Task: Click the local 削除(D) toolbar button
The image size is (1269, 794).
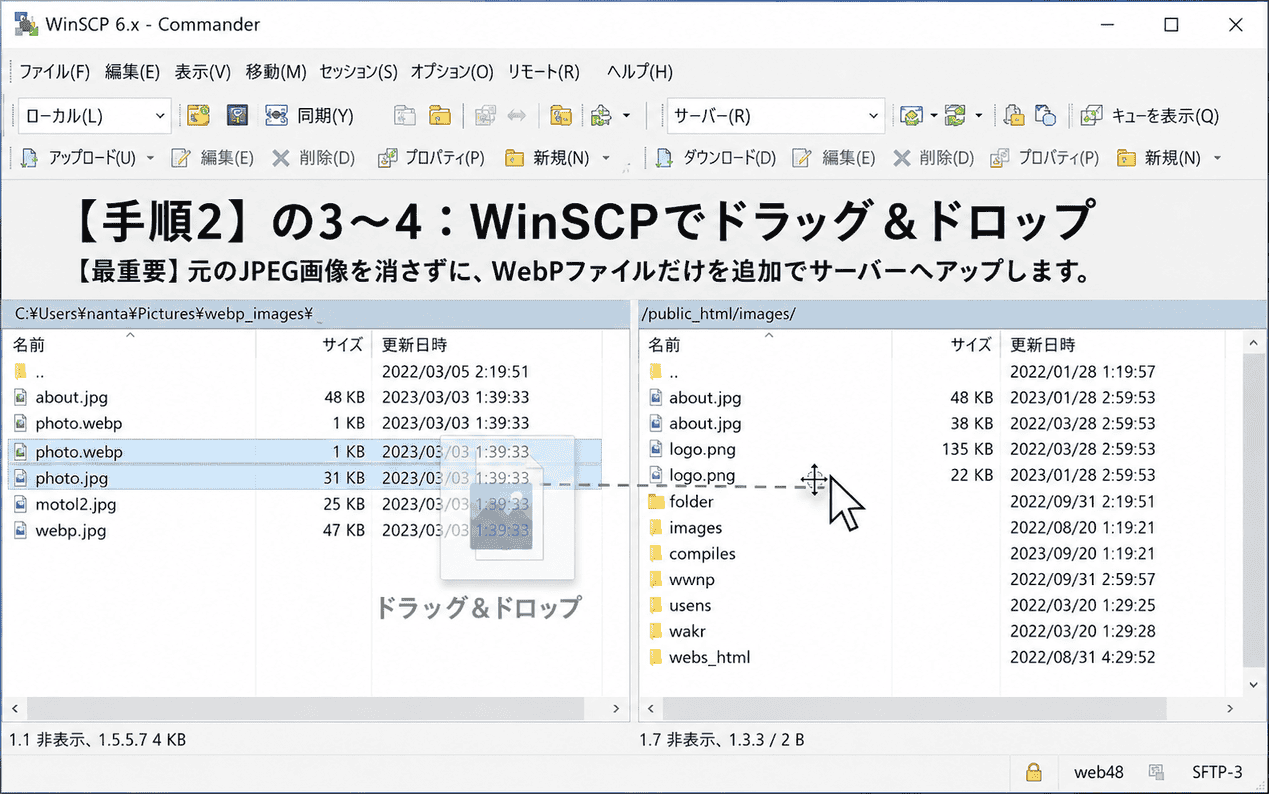Action: pos(313,158)
